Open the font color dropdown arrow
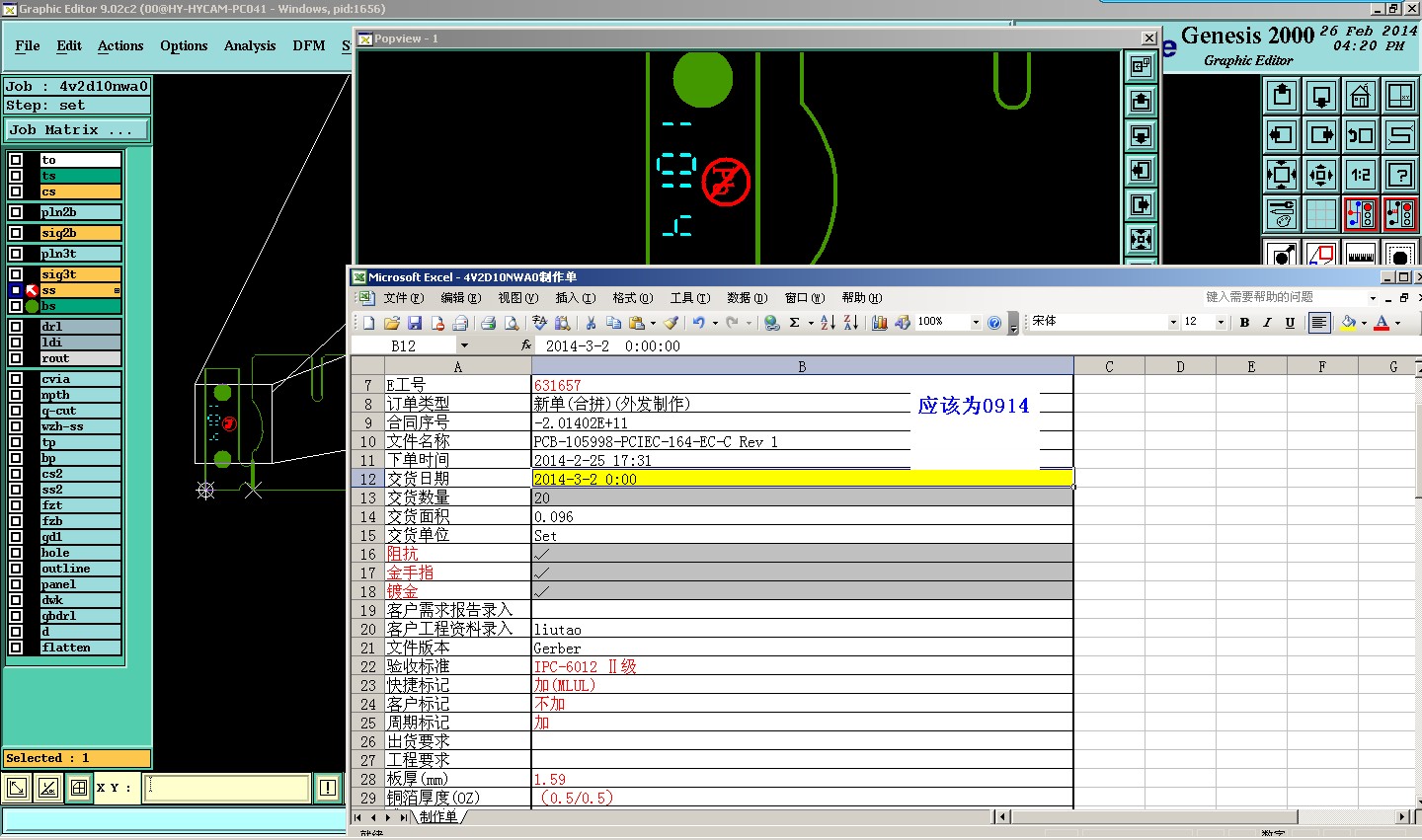Viewport: 1422px width, 840px height. pos(1397,323)
